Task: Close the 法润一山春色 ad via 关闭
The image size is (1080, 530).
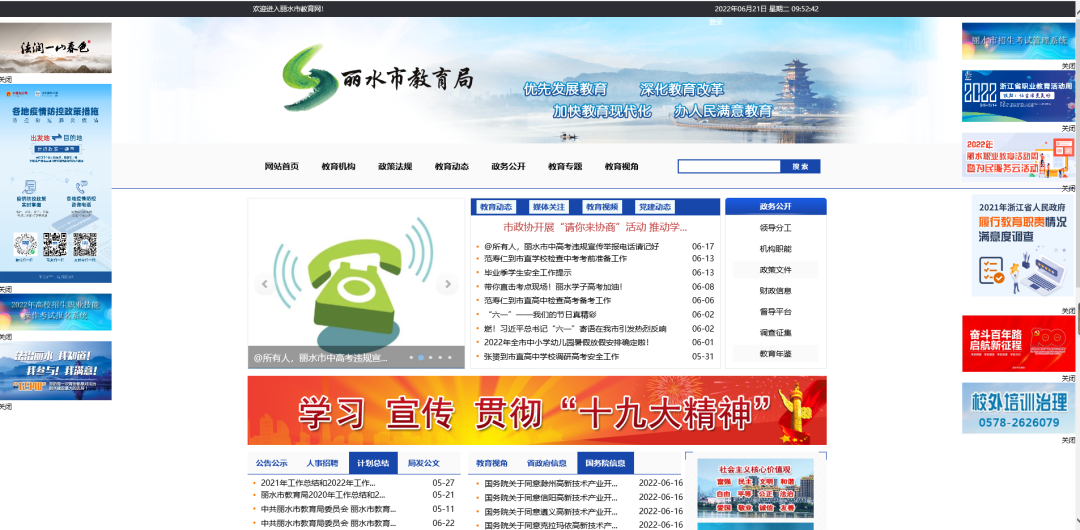Action: click(x=6, y=79)
